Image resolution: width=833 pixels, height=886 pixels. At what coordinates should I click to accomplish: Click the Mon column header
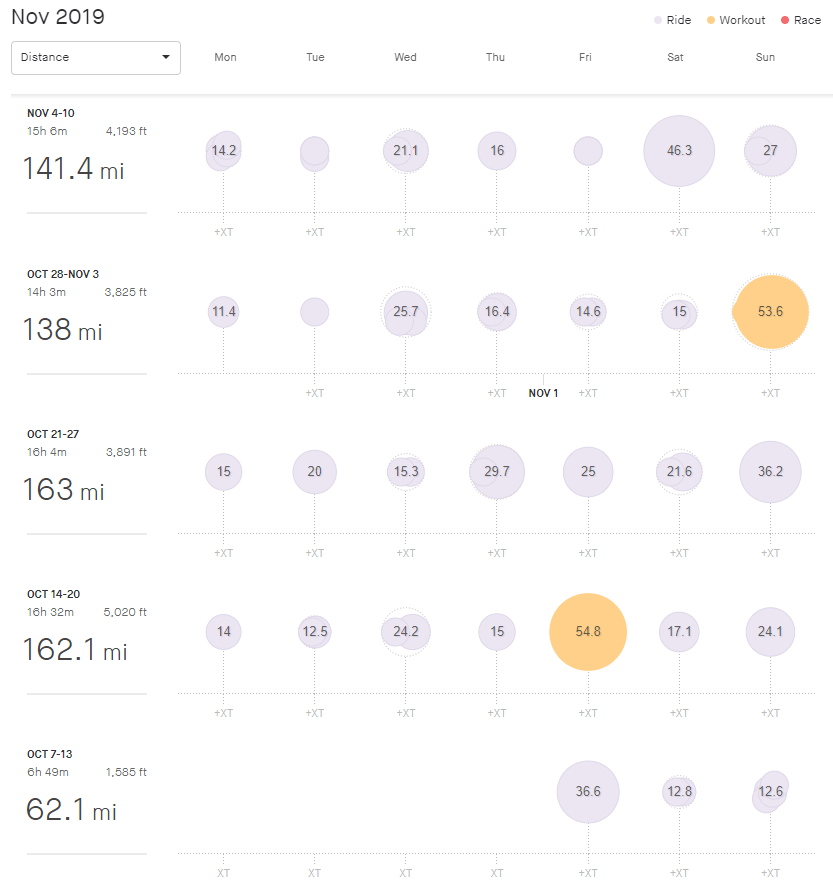tap(225, 57)
